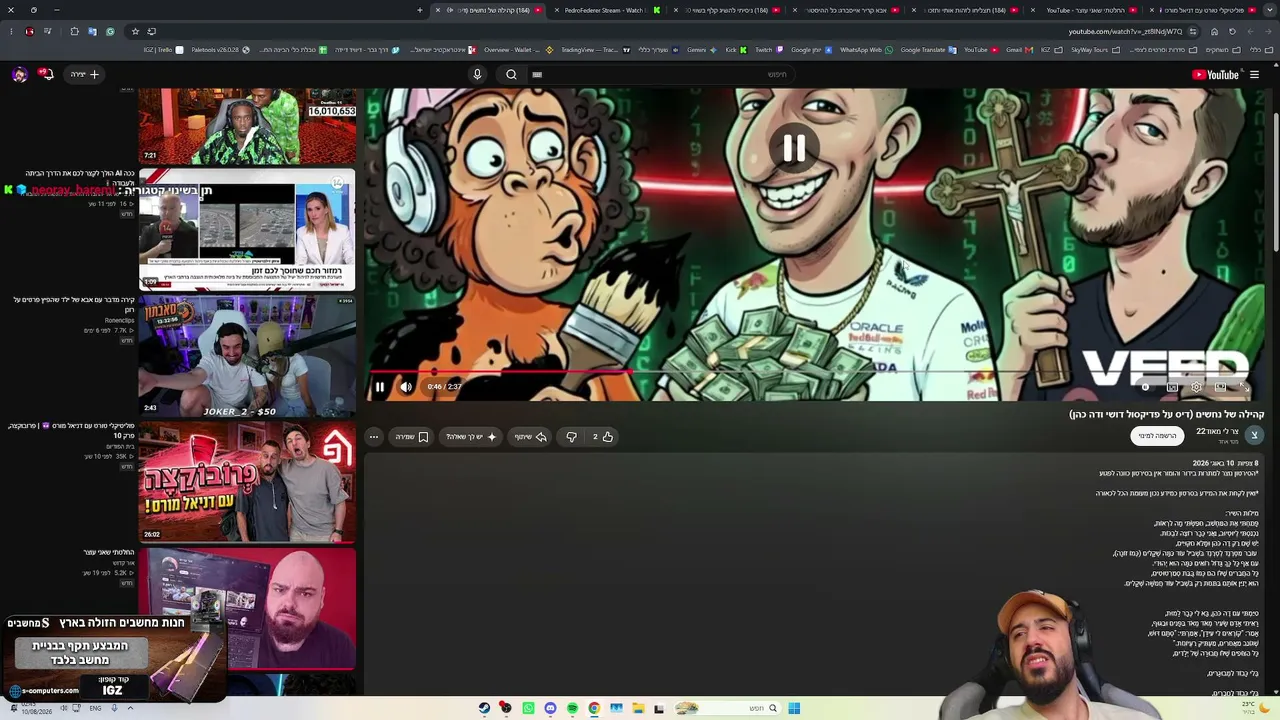Open the Google Translate bookmark

coord(928,50)
